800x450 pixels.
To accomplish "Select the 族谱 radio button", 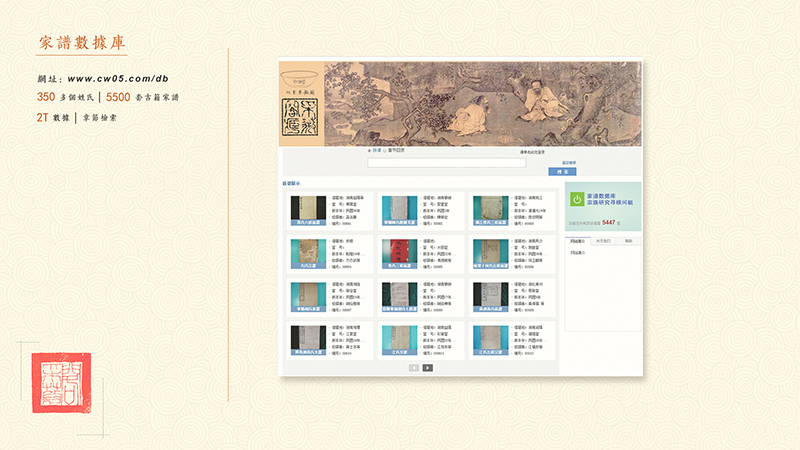I will click(x=369, y=150).
